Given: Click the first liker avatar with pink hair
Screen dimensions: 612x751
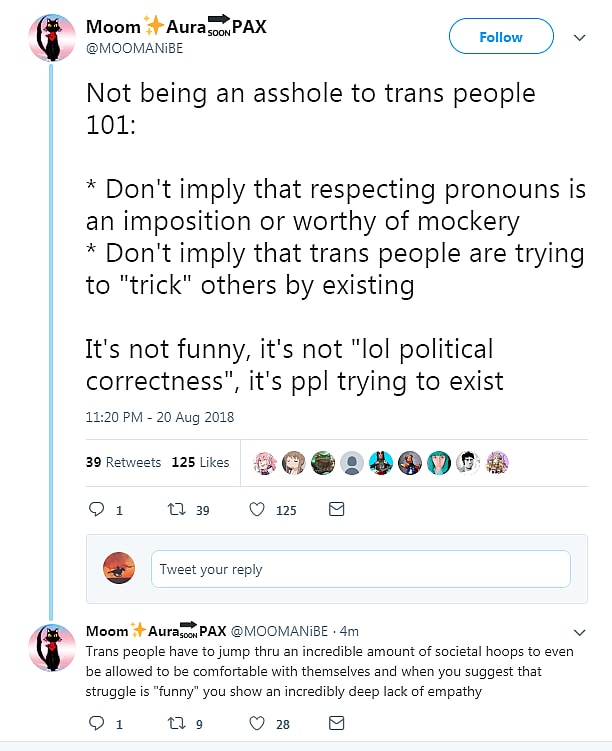Looking at the screenshot, I should [265, 462].
